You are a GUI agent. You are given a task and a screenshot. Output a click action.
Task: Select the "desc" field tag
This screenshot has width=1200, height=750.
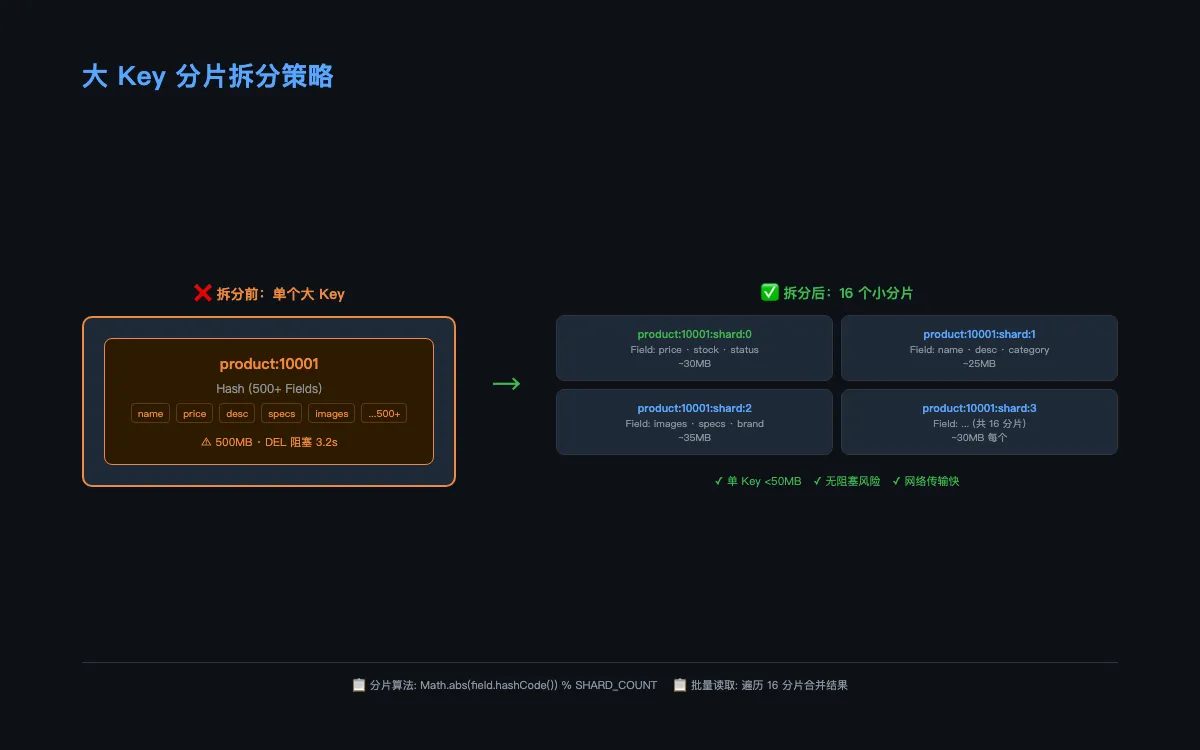coord(237,413)
